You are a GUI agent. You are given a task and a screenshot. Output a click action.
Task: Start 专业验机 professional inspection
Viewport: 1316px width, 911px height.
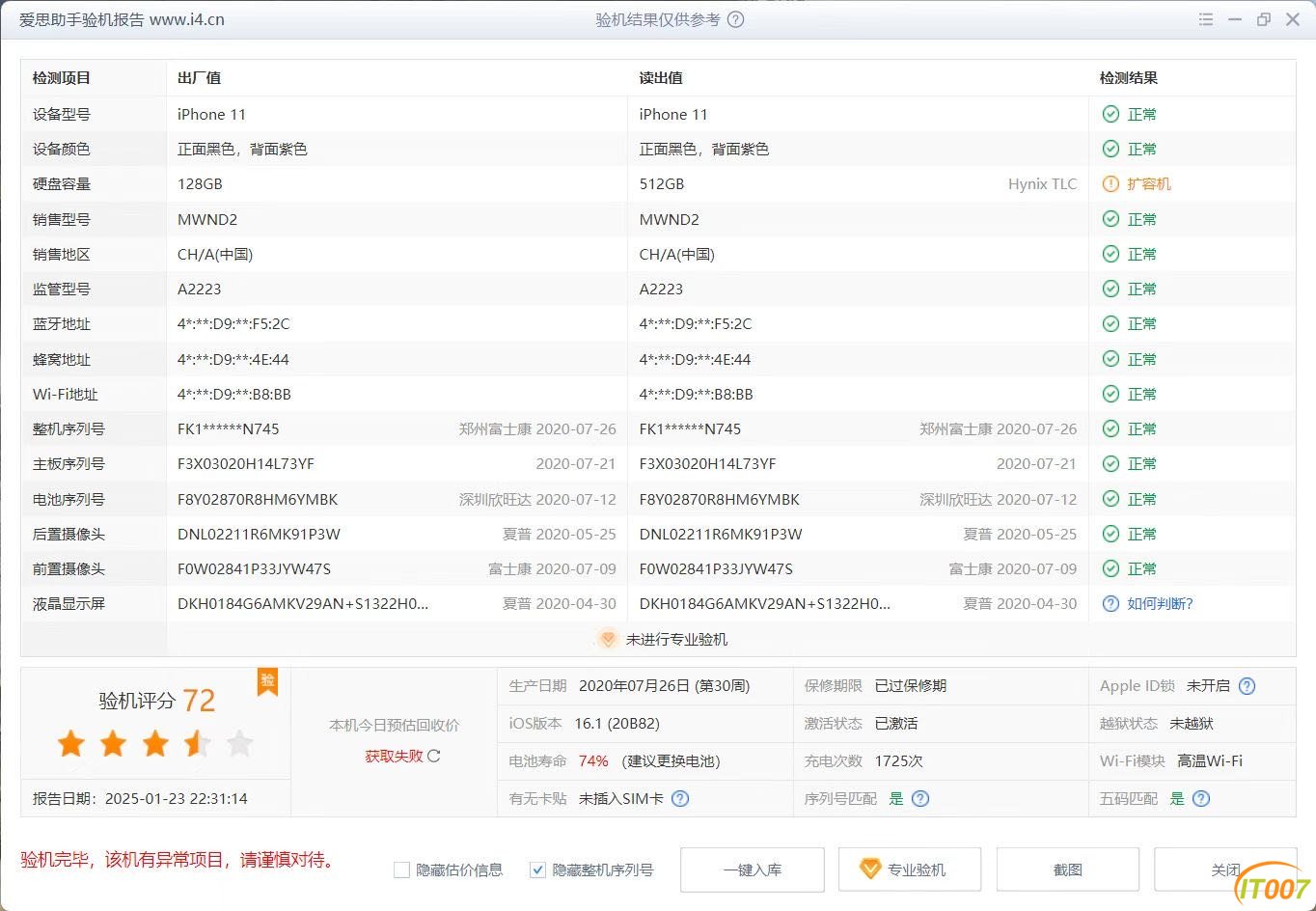coord(910,870)
